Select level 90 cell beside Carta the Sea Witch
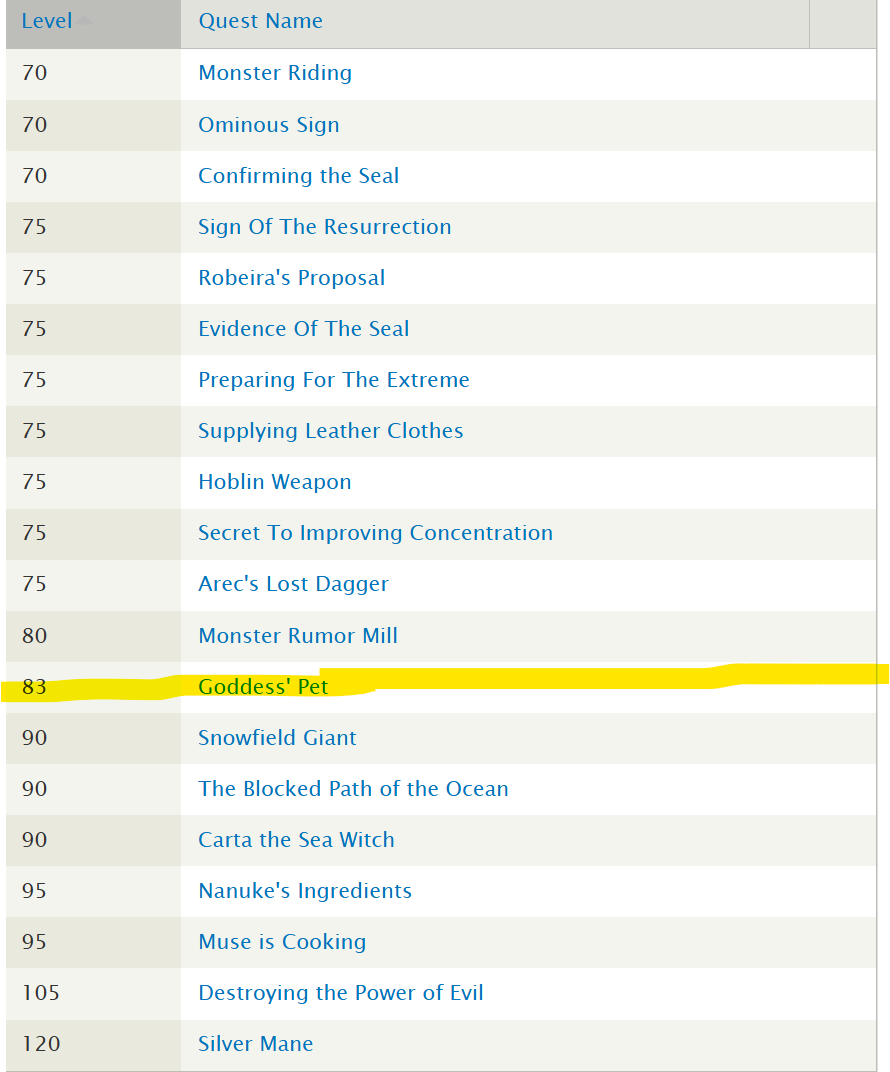 (x=93, y=840)
